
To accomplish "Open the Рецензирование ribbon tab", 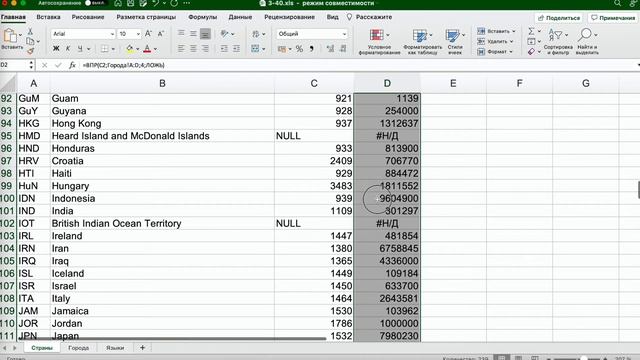I will (289, 17).
